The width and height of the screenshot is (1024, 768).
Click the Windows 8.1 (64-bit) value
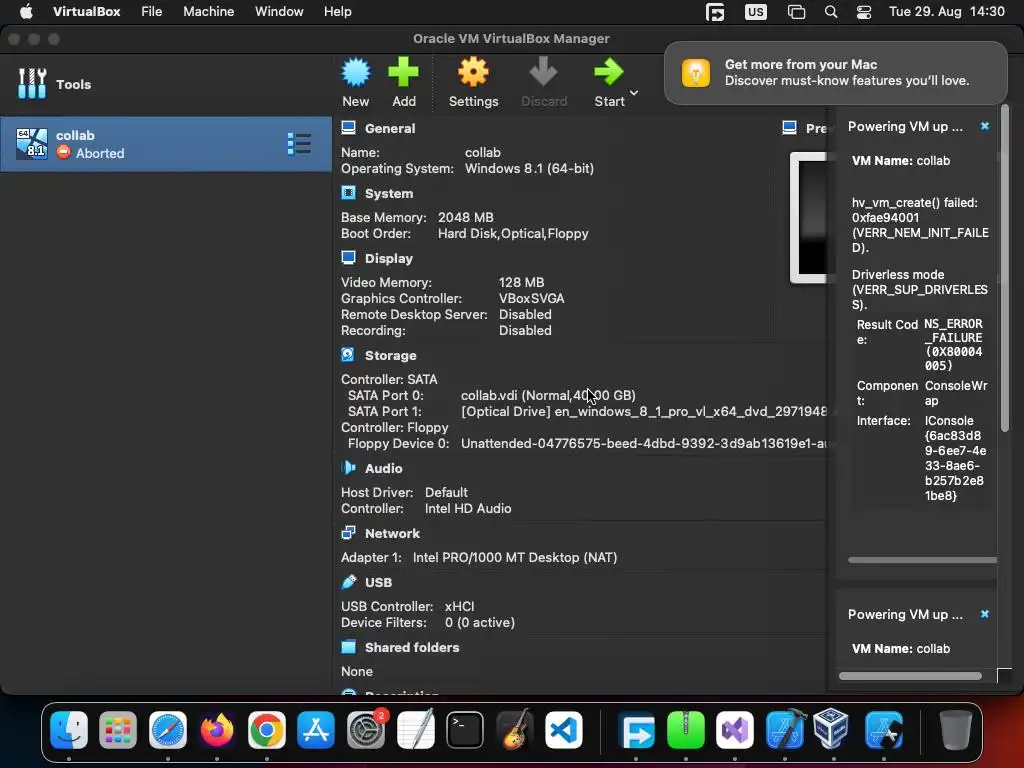pyautogui.click(x=529, y=168)
